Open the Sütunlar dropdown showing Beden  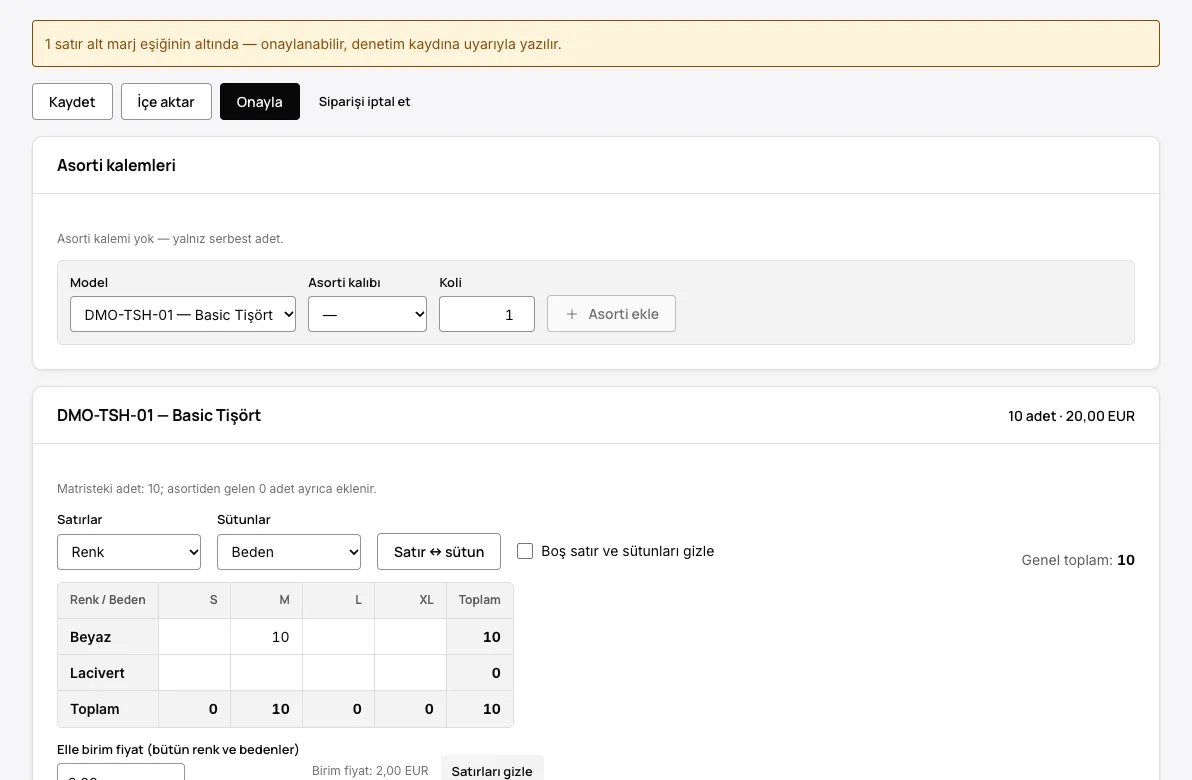[x=289, y=552]
